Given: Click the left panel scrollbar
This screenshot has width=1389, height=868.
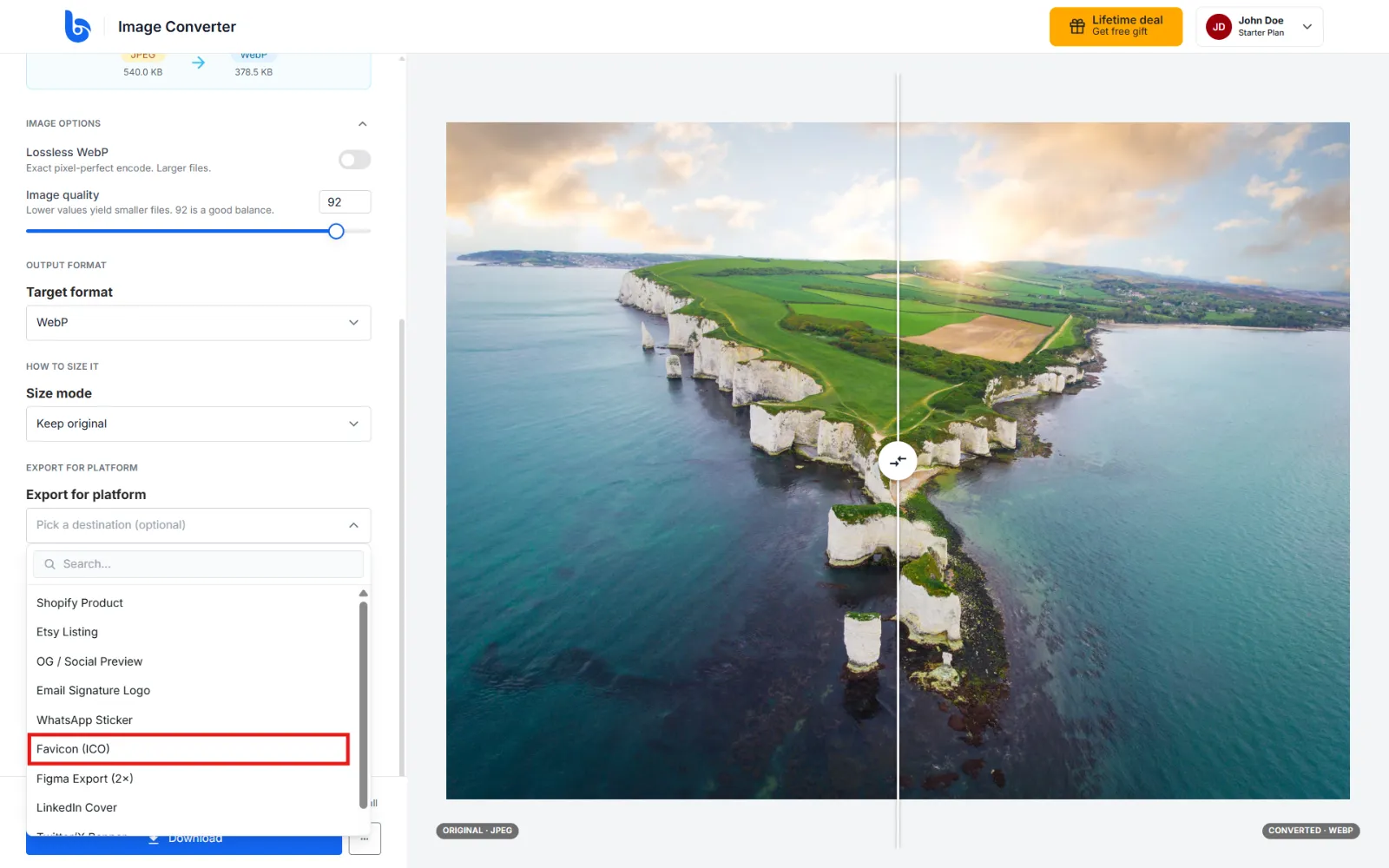Looking at the screenshot, I should (x=401, y=547).
